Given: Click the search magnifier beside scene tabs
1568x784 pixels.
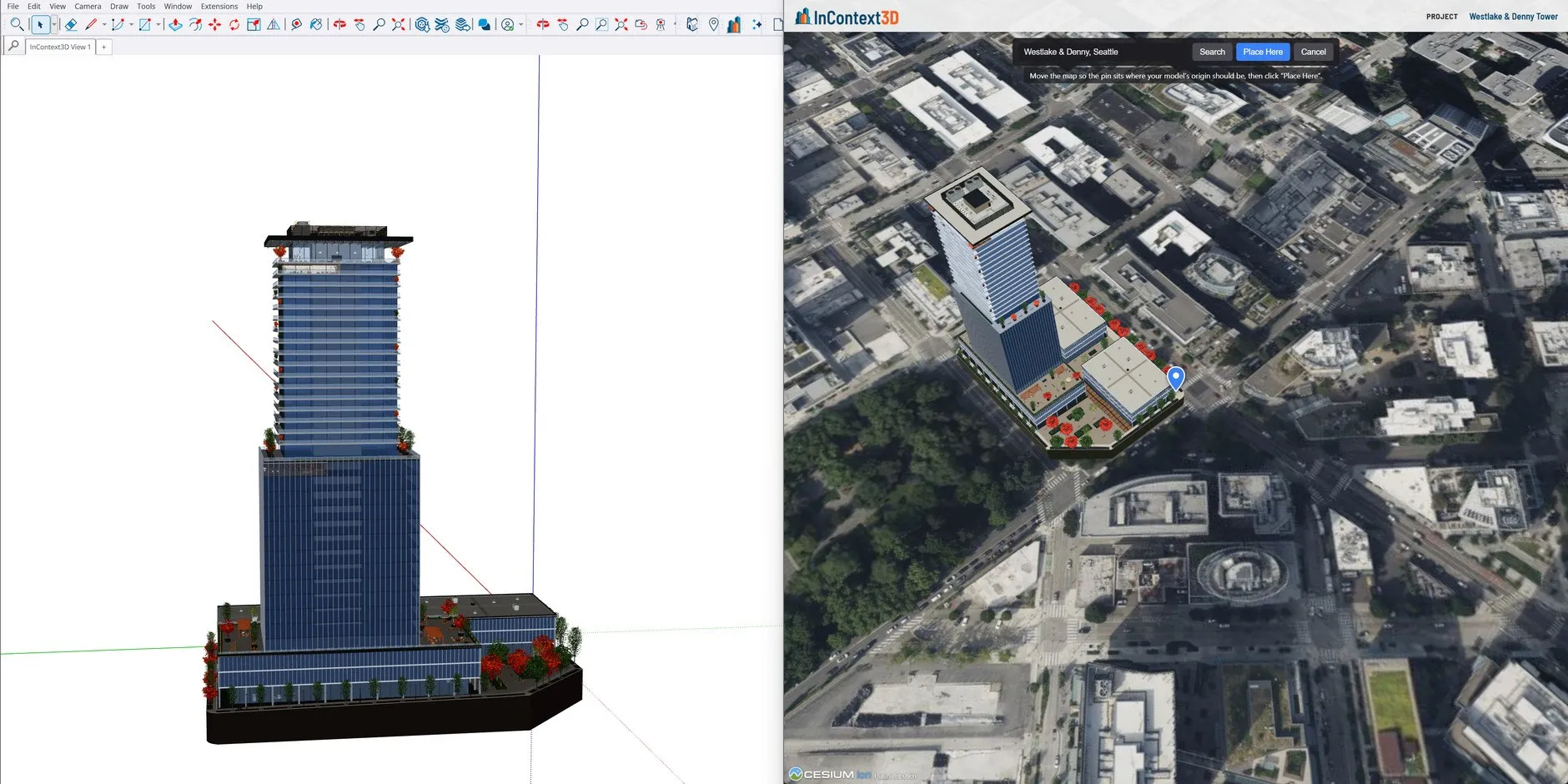Looking at the screenshot, I should [13, 47].
